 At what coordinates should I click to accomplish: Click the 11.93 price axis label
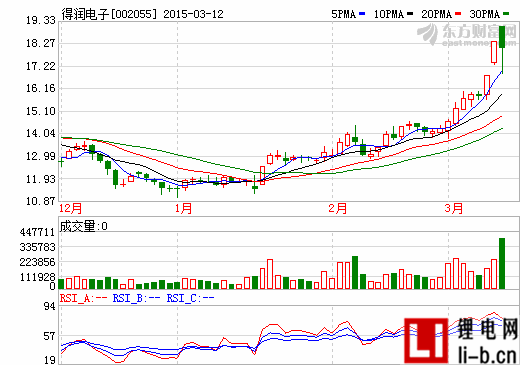coord(41,179)
